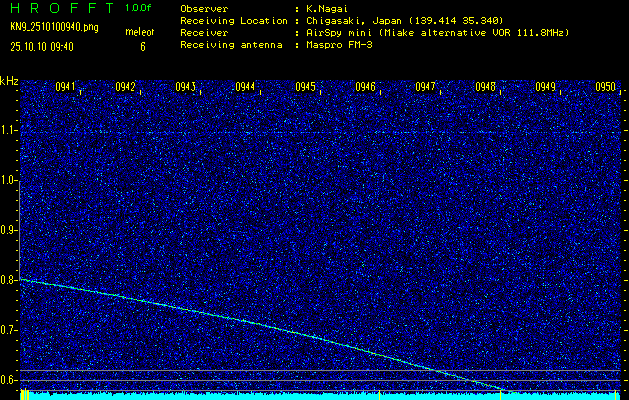The image size is (629, 400).
Task: Click the 0944 time marker
Action: (x=246, y=87)
